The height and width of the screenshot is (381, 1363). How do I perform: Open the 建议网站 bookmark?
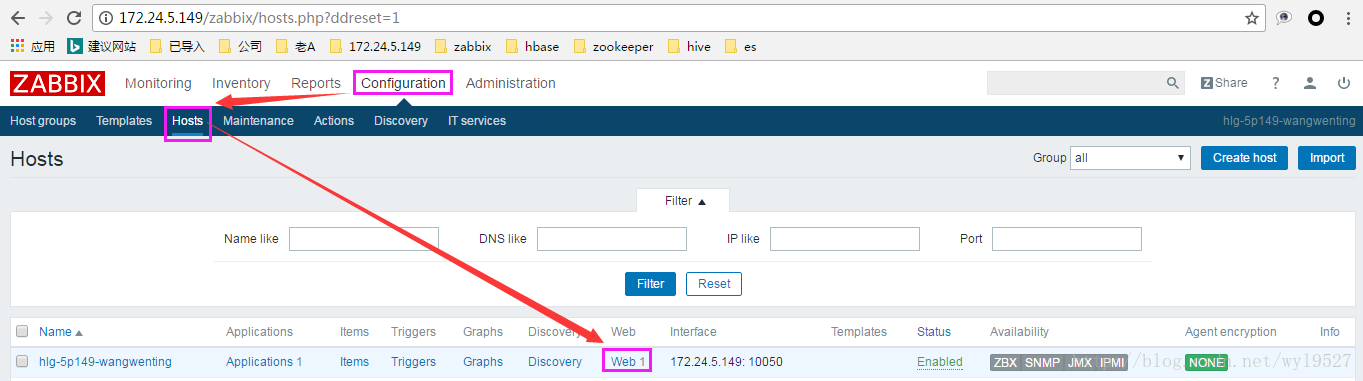(101, 46)
